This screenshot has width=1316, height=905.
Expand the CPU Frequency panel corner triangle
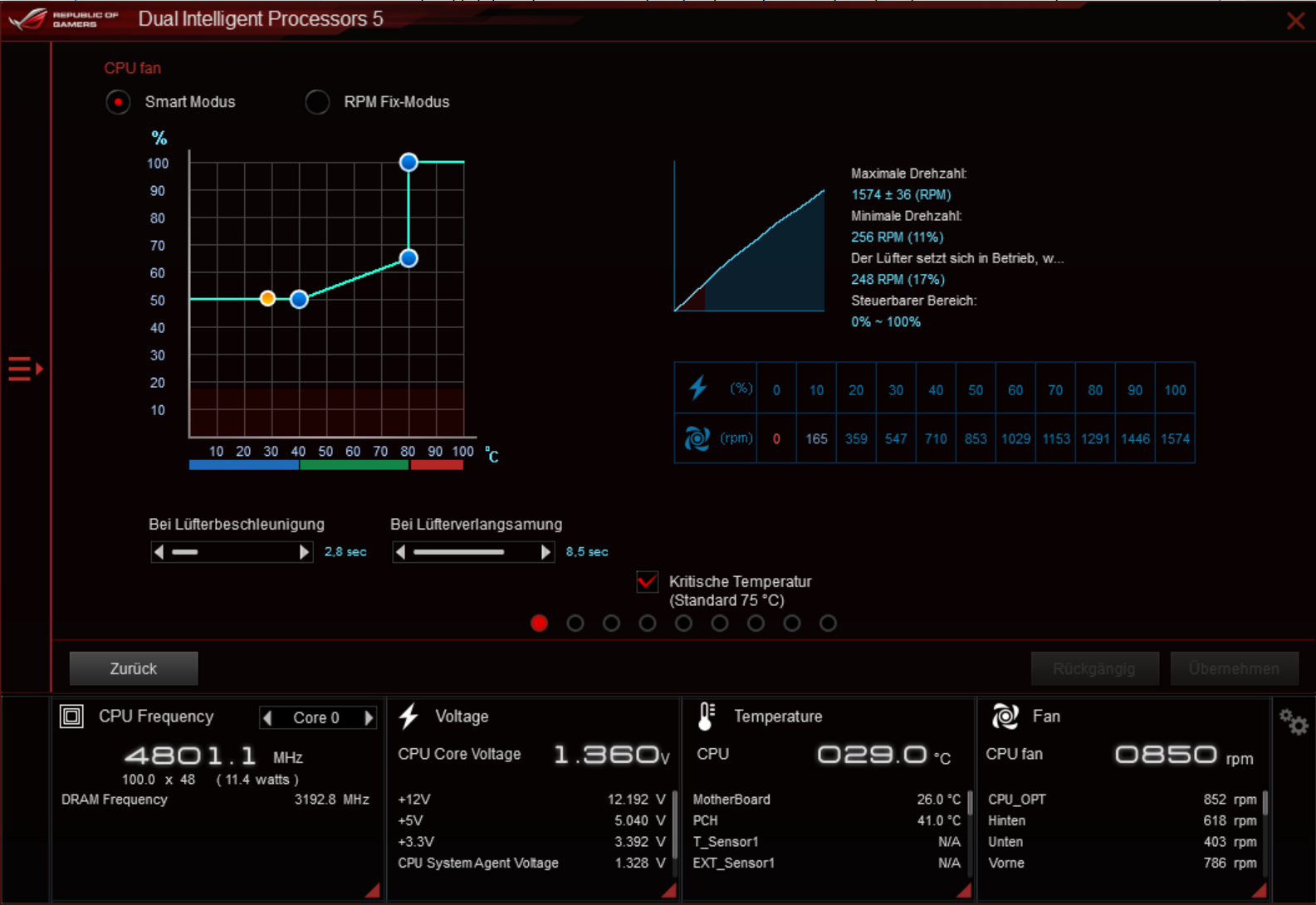(373, 890)
